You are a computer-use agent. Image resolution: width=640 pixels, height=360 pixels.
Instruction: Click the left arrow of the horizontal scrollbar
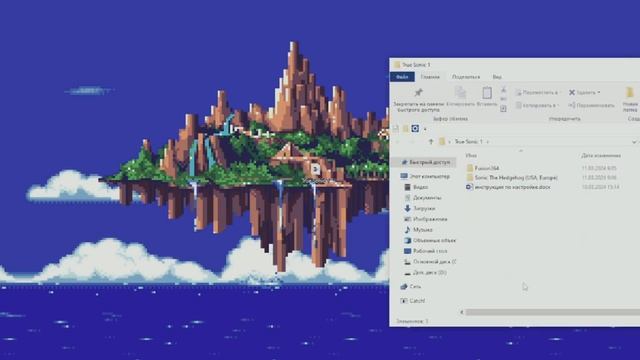tap(462, 312)
